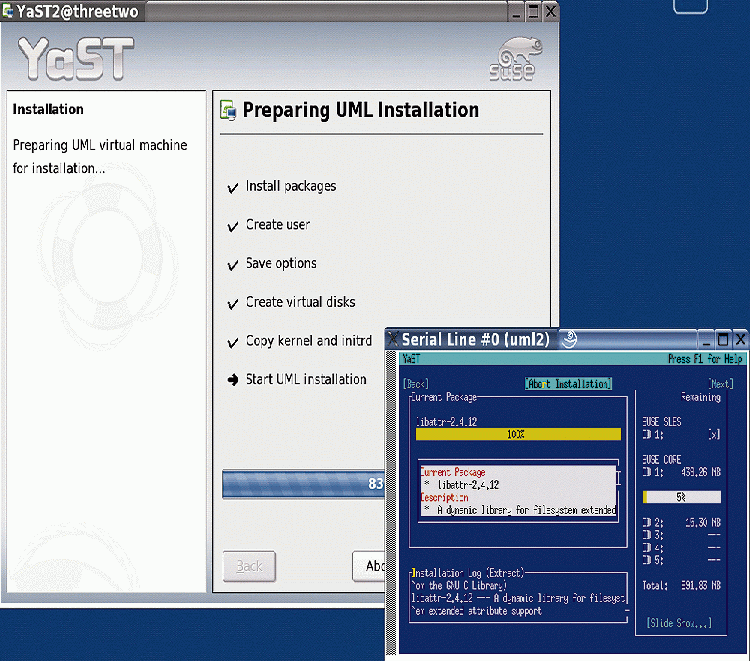The height and width of the screenshot is (661, 750).
Task: Click the YaST2 window title bar icon
Action: pos(8,11)
